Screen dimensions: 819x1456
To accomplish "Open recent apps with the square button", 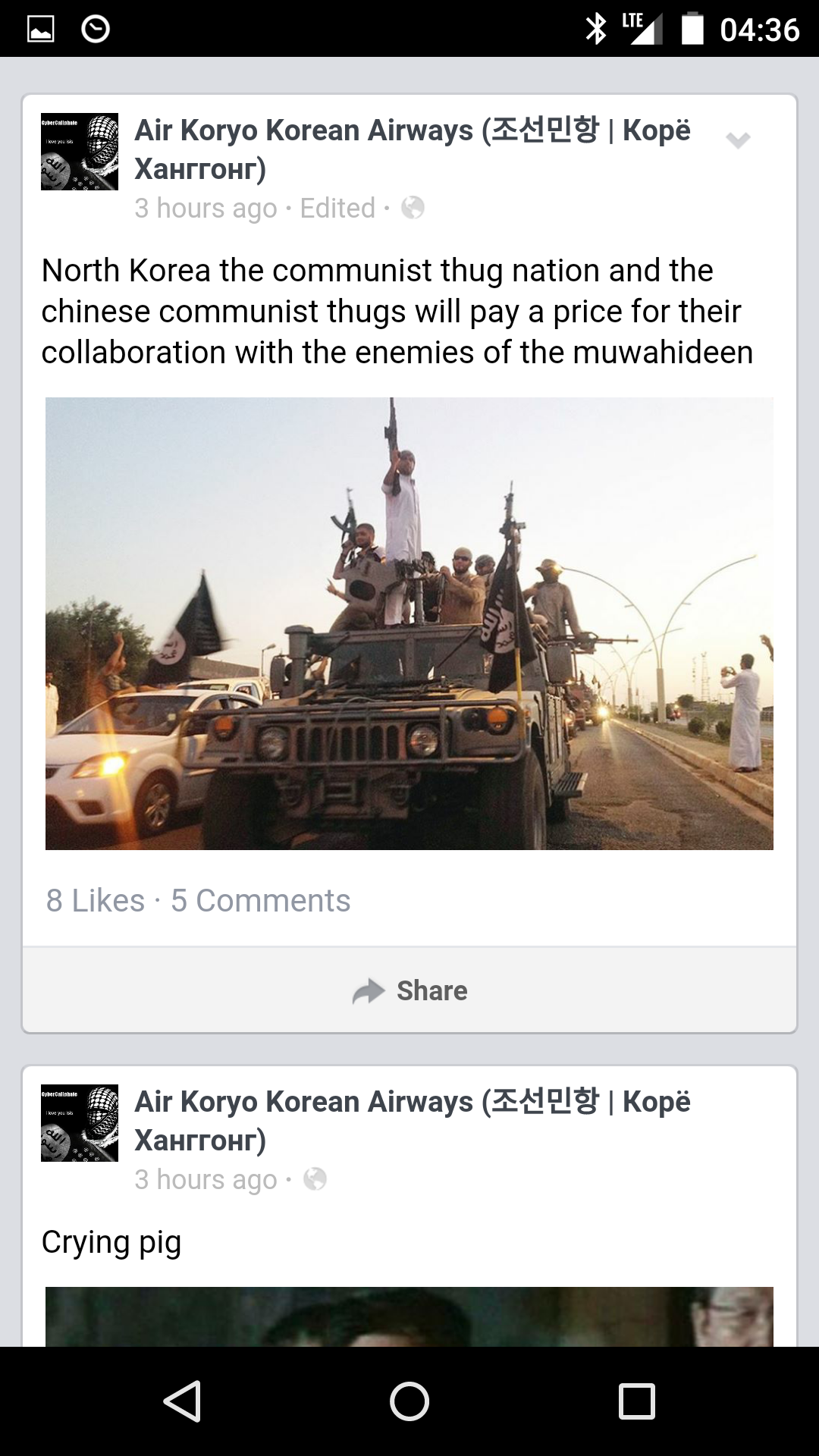I will coord(637,1401).
